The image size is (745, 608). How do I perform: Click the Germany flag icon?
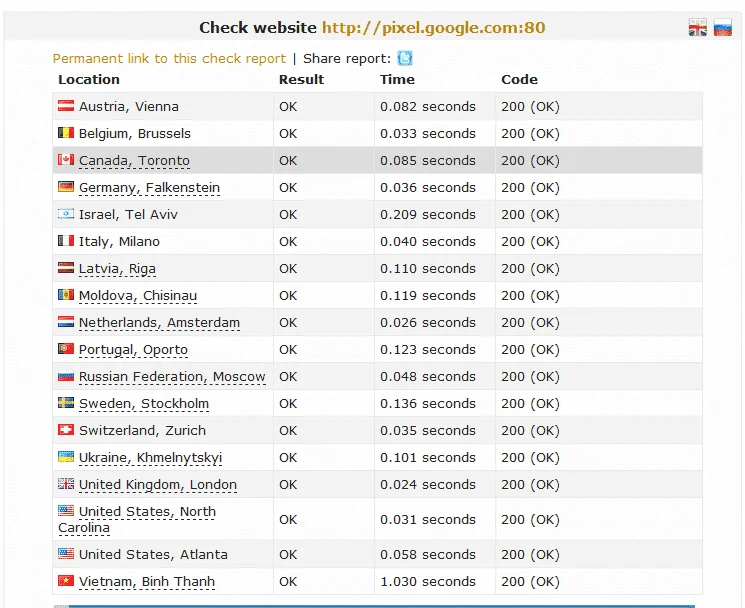click(66, 187)
